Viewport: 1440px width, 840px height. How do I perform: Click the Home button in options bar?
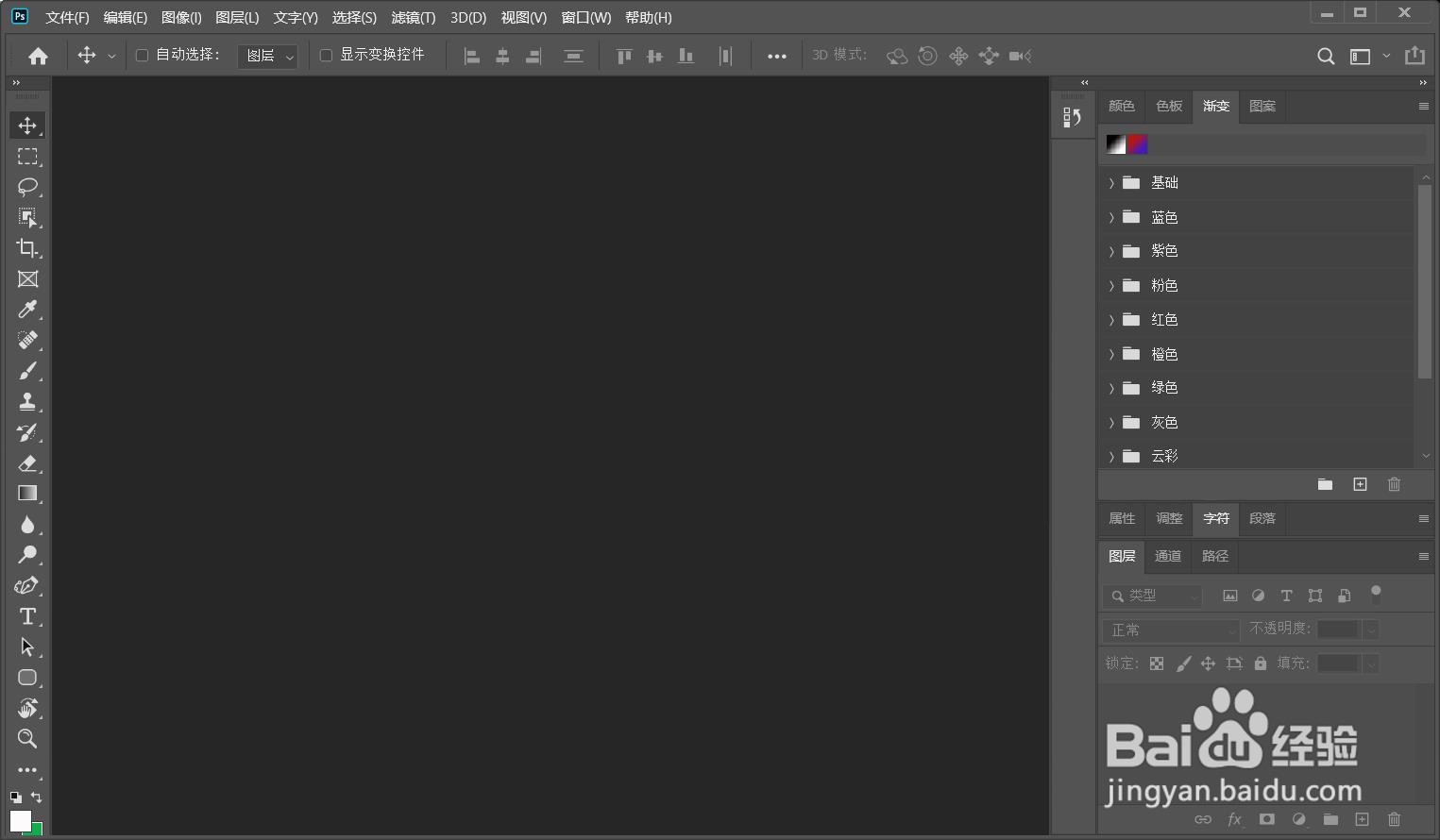point(38,56)
